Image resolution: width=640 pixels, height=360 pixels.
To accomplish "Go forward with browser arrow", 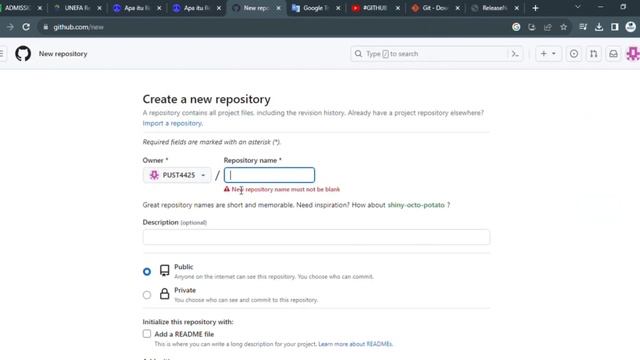I will pyautogui.click(x=10, y=27).
